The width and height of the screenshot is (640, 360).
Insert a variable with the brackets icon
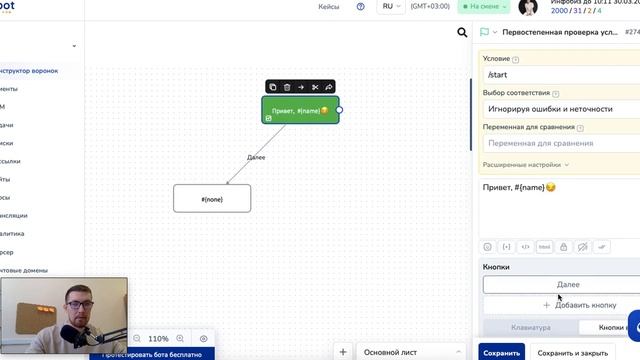click(x=506, y=247)
